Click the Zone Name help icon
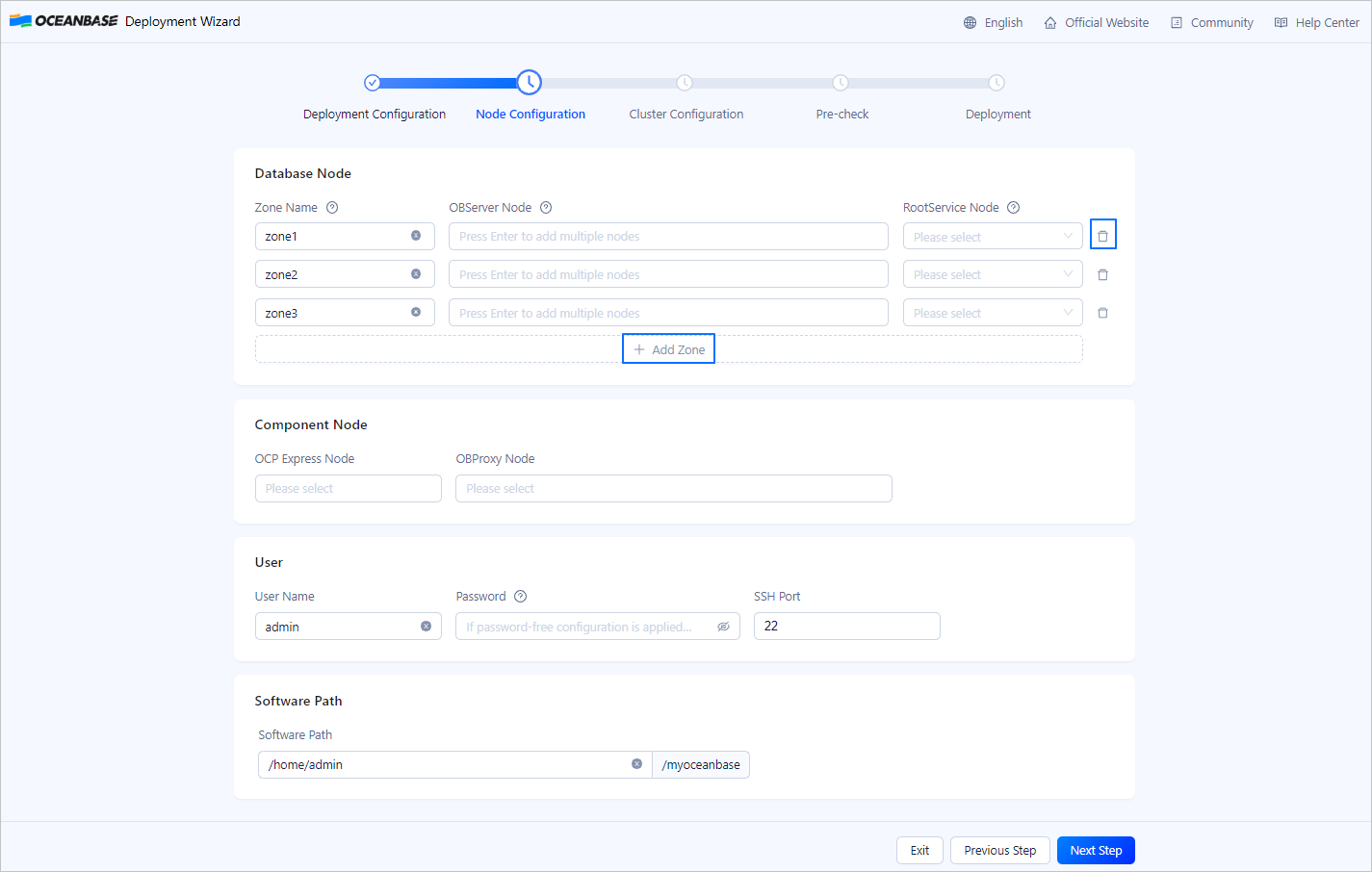 click(332, 207)
